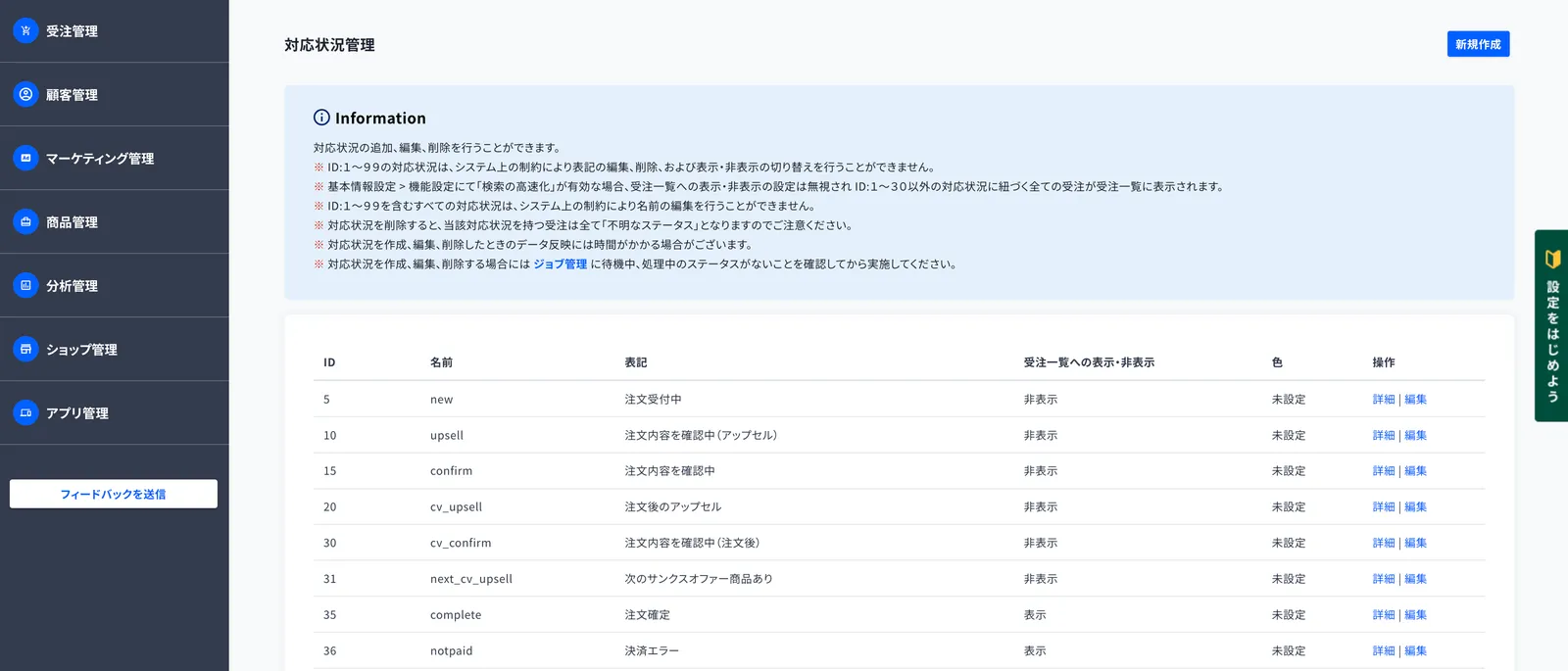Viewport: 1568px width, 671px height.
Task: Click the name cell cv_confirm
Action: coord(461,543)
